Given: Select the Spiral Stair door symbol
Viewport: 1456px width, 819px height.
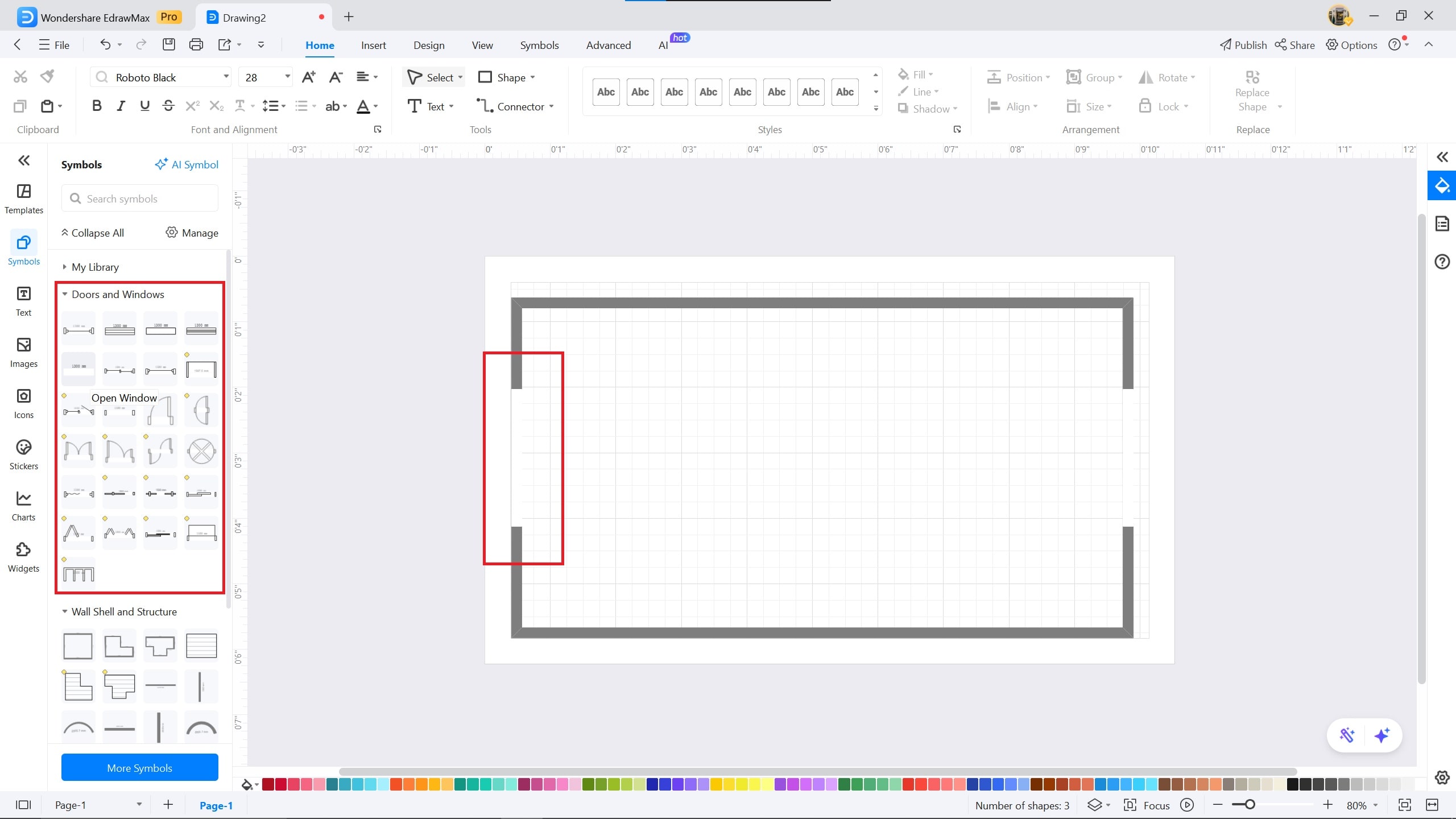Looking at the screenshot, I should 201,452.
